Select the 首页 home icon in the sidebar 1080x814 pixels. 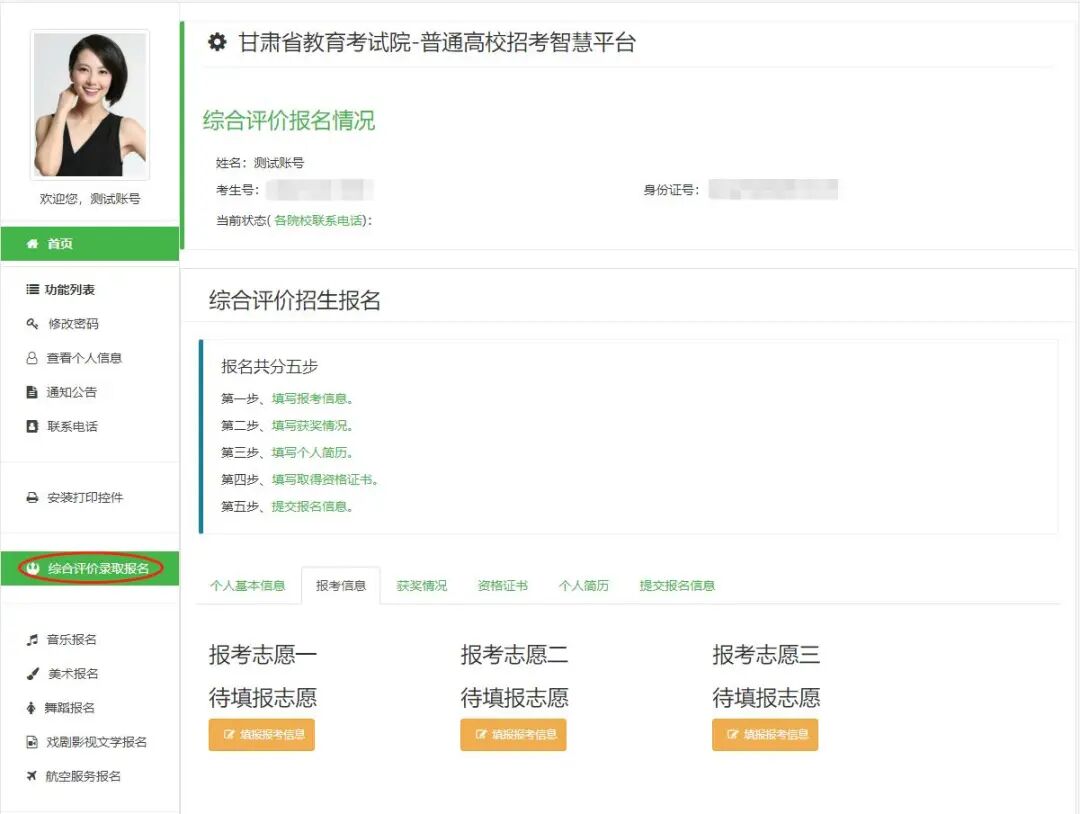33,243
